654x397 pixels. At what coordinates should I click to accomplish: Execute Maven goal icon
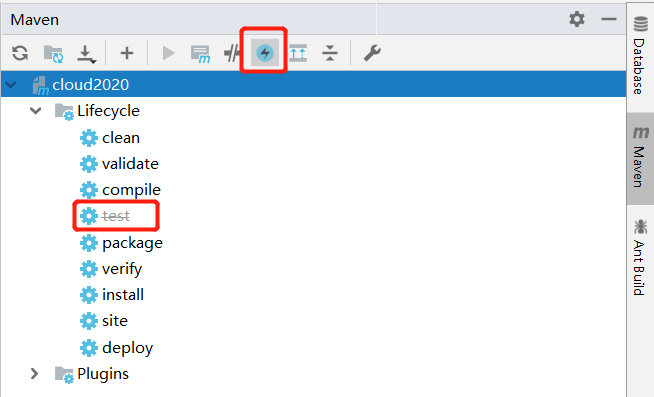tap(201, 54)
